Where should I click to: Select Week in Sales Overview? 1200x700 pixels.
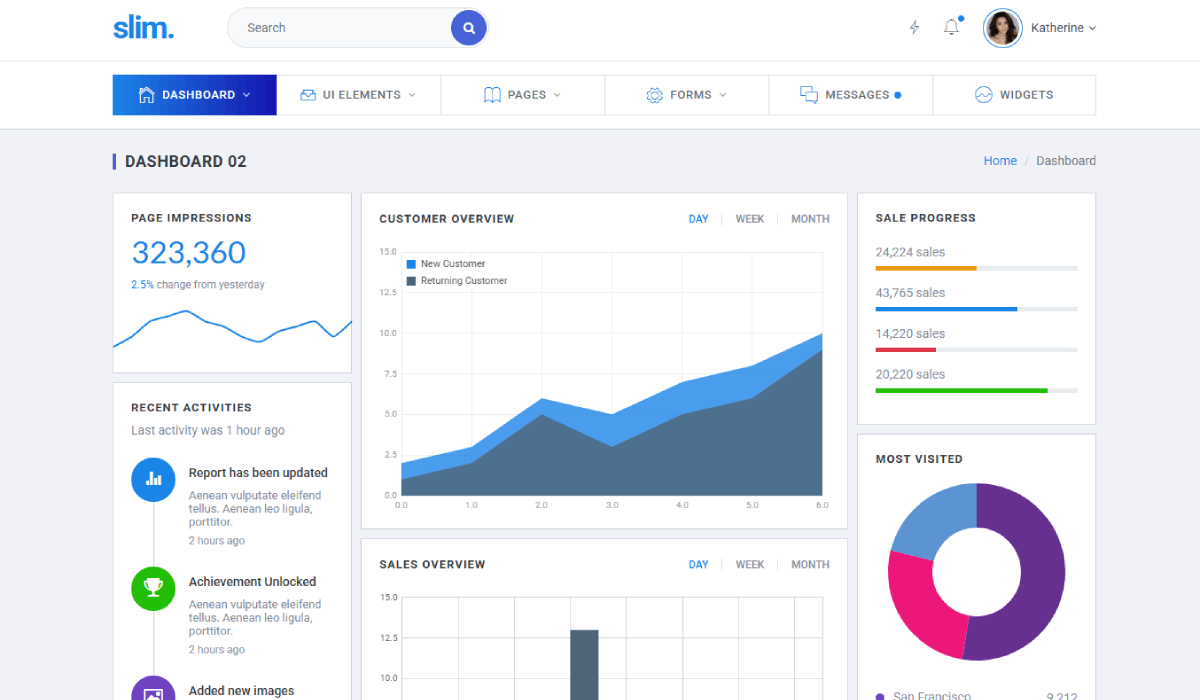[750, 565]
